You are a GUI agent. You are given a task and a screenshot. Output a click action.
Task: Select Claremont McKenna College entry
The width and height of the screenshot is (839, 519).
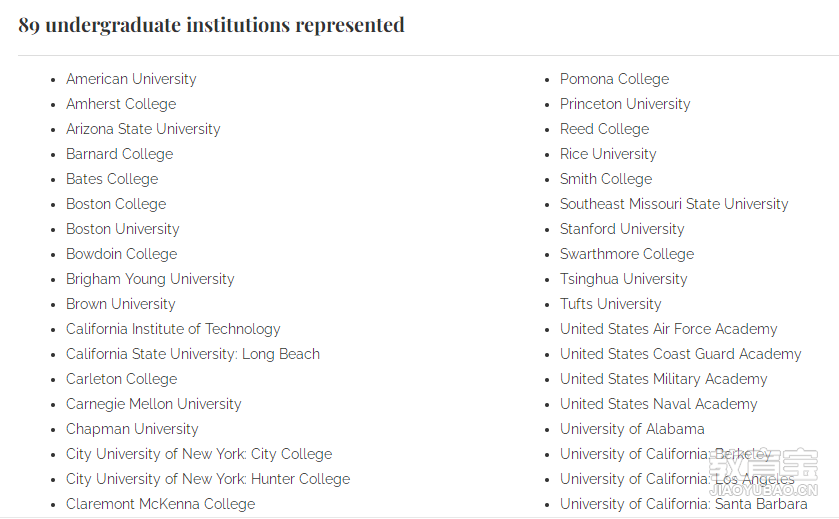(x=161, y=504)
